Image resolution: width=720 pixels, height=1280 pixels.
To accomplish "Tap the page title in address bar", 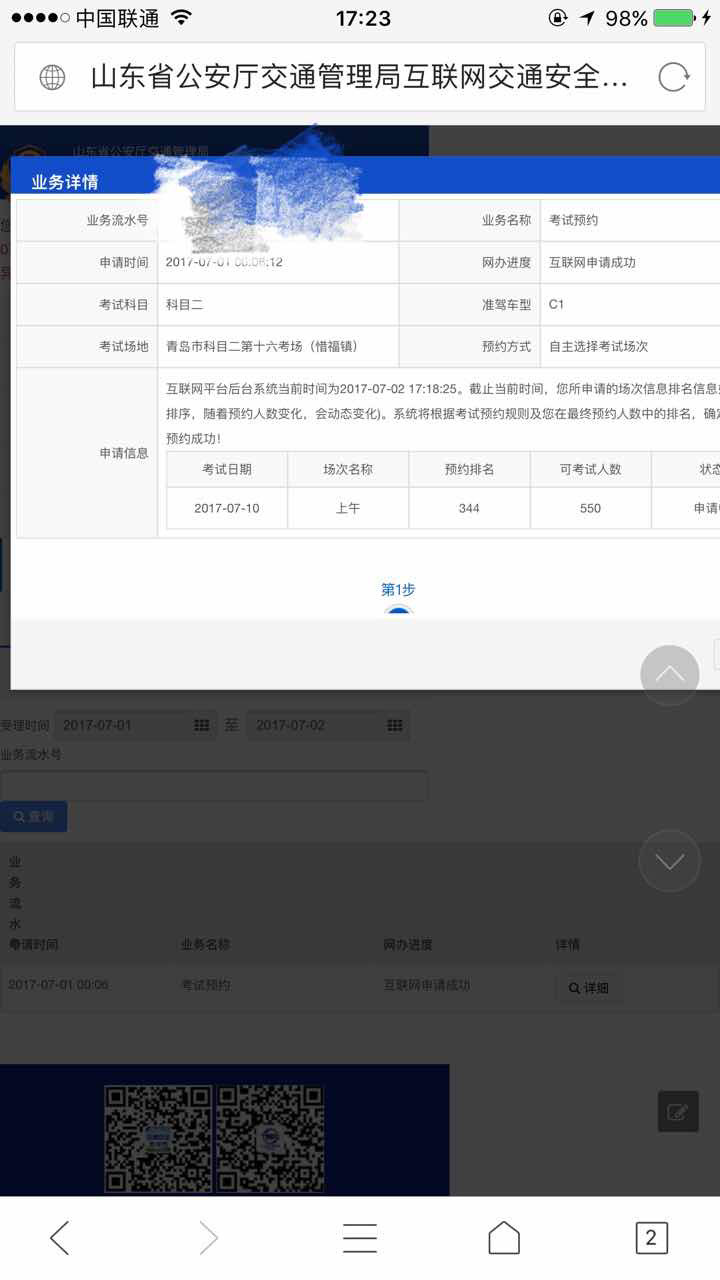I will tap(359, 77).
